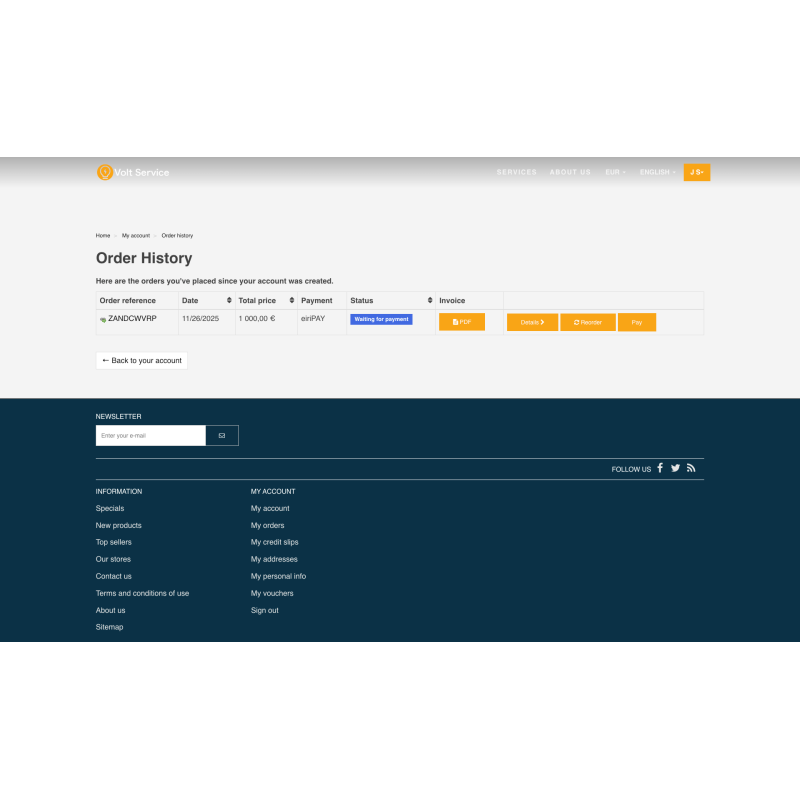Screen dimensions: 800x800
Task: Open the JS user account dropdown
Action: [696, 172]
